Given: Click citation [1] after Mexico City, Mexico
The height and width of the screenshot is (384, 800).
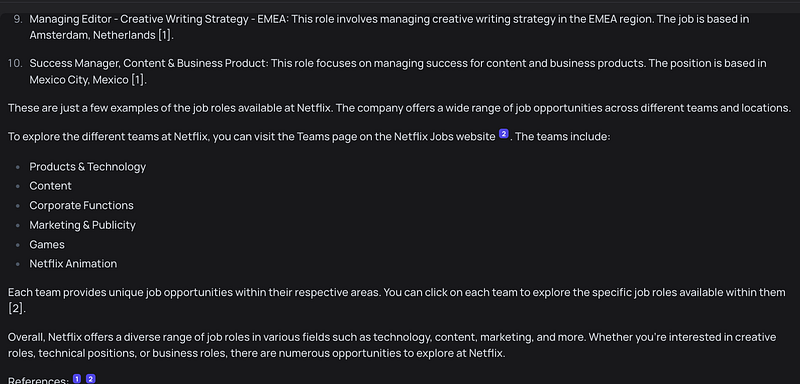Looking at the screenshot, I should click(x=138, y=80).
